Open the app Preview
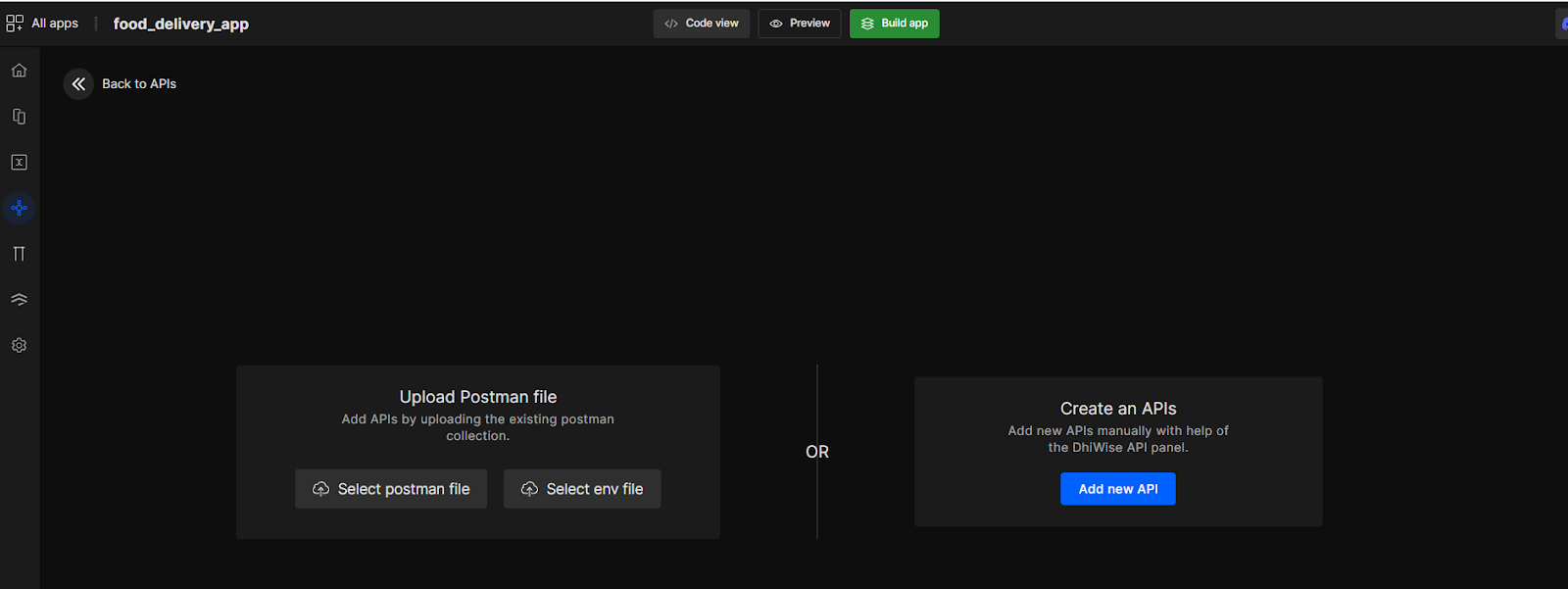Screen dimensions: 1568x589 [799, 24]
